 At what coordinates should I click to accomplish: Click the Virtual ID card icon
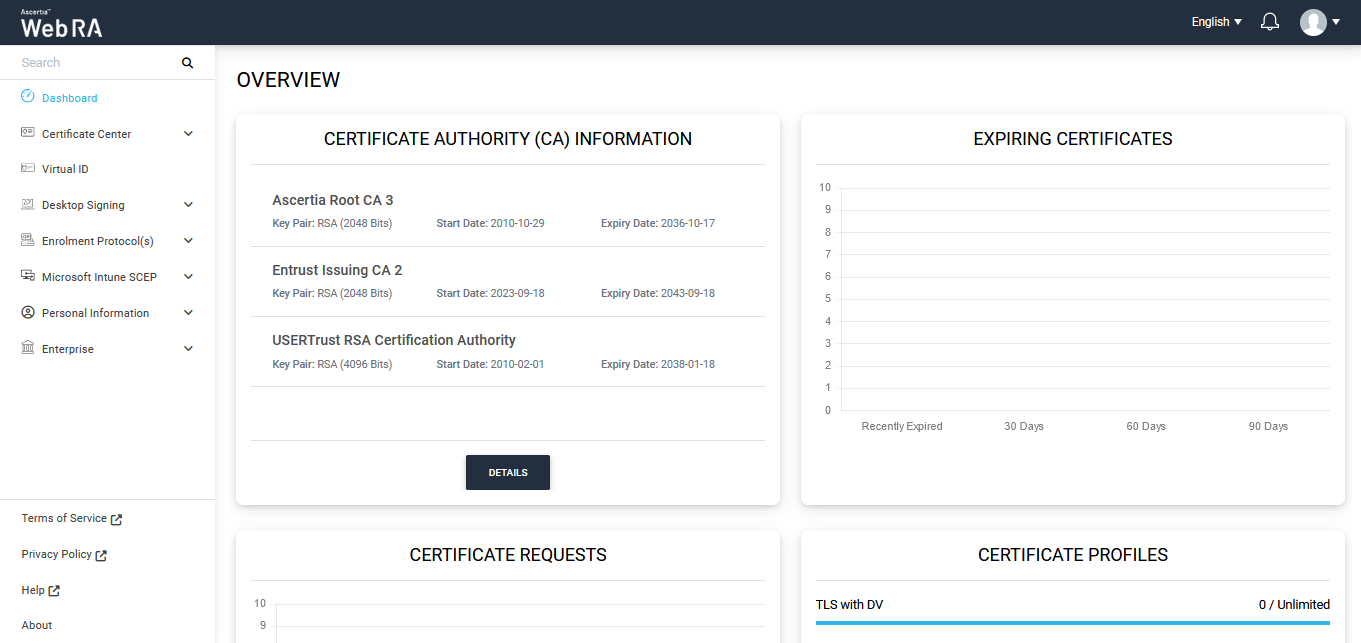coord(28,169)
